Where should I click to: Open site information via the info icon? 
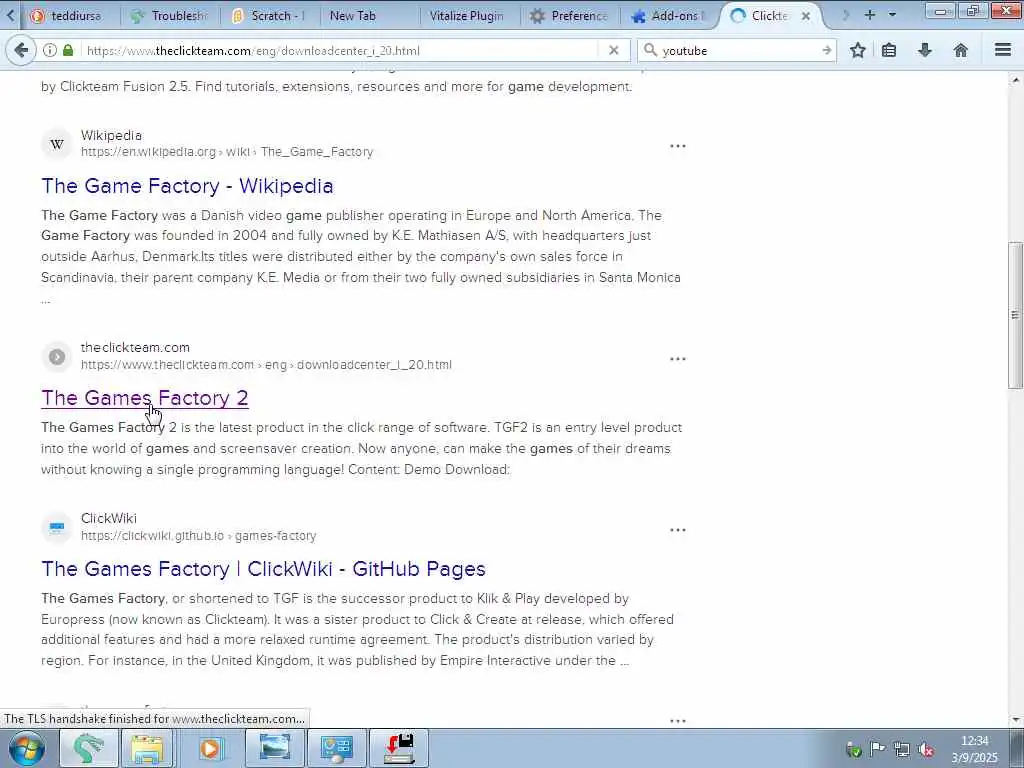coord(50,50)
